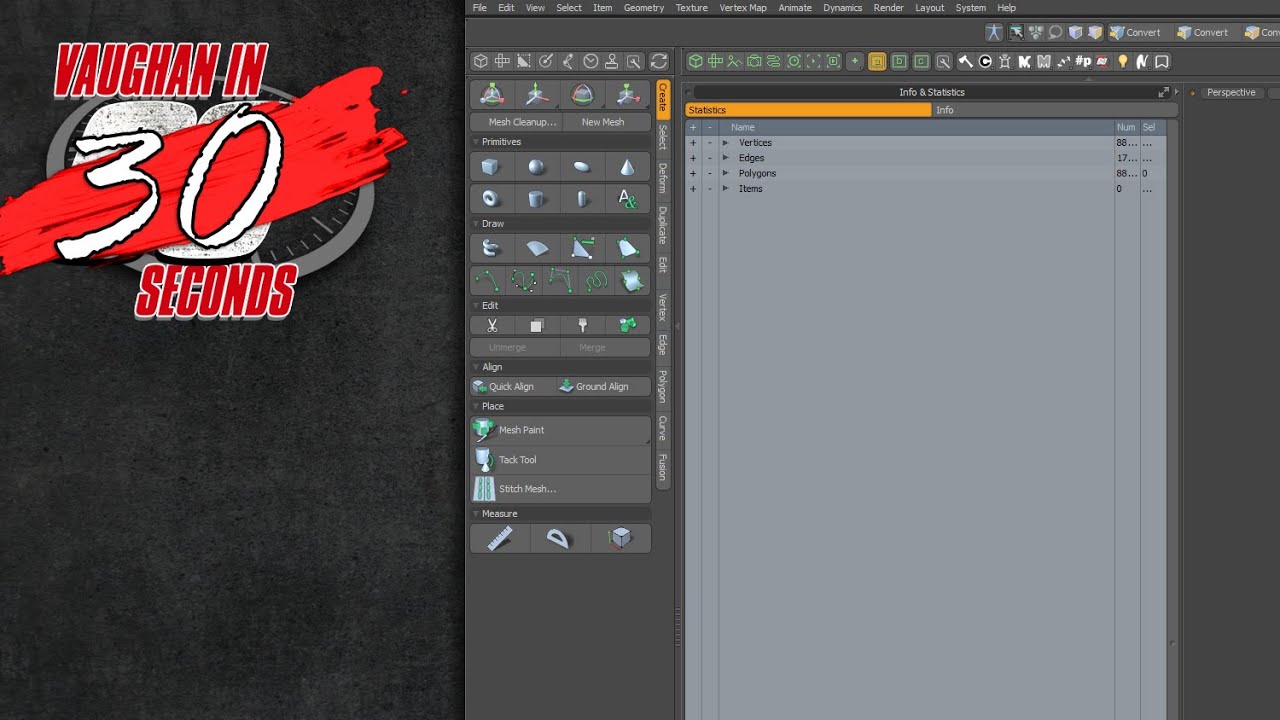Select the curved patch draw tool
The image size is (1280, 720).
click(x=537, y=249)
